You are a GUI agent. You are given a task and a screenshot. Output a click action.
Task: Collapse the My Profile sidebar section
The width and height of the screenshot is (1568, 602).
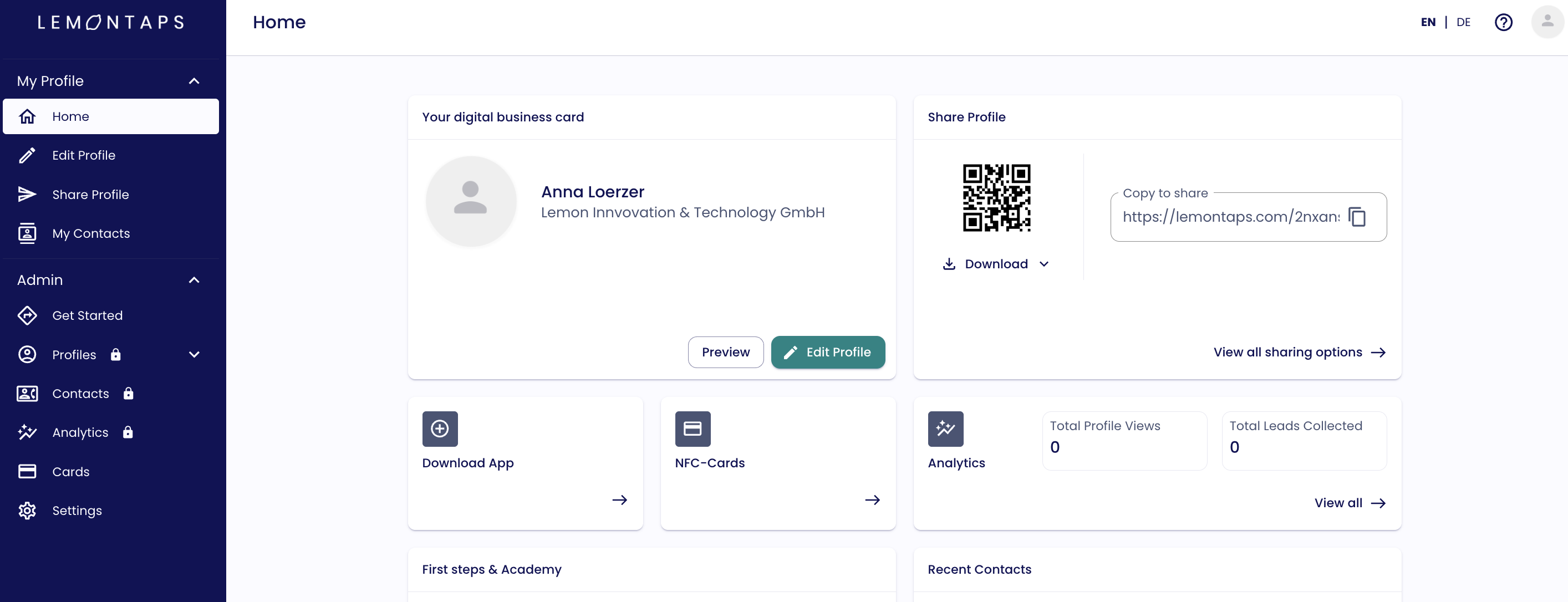coord(194,81)
